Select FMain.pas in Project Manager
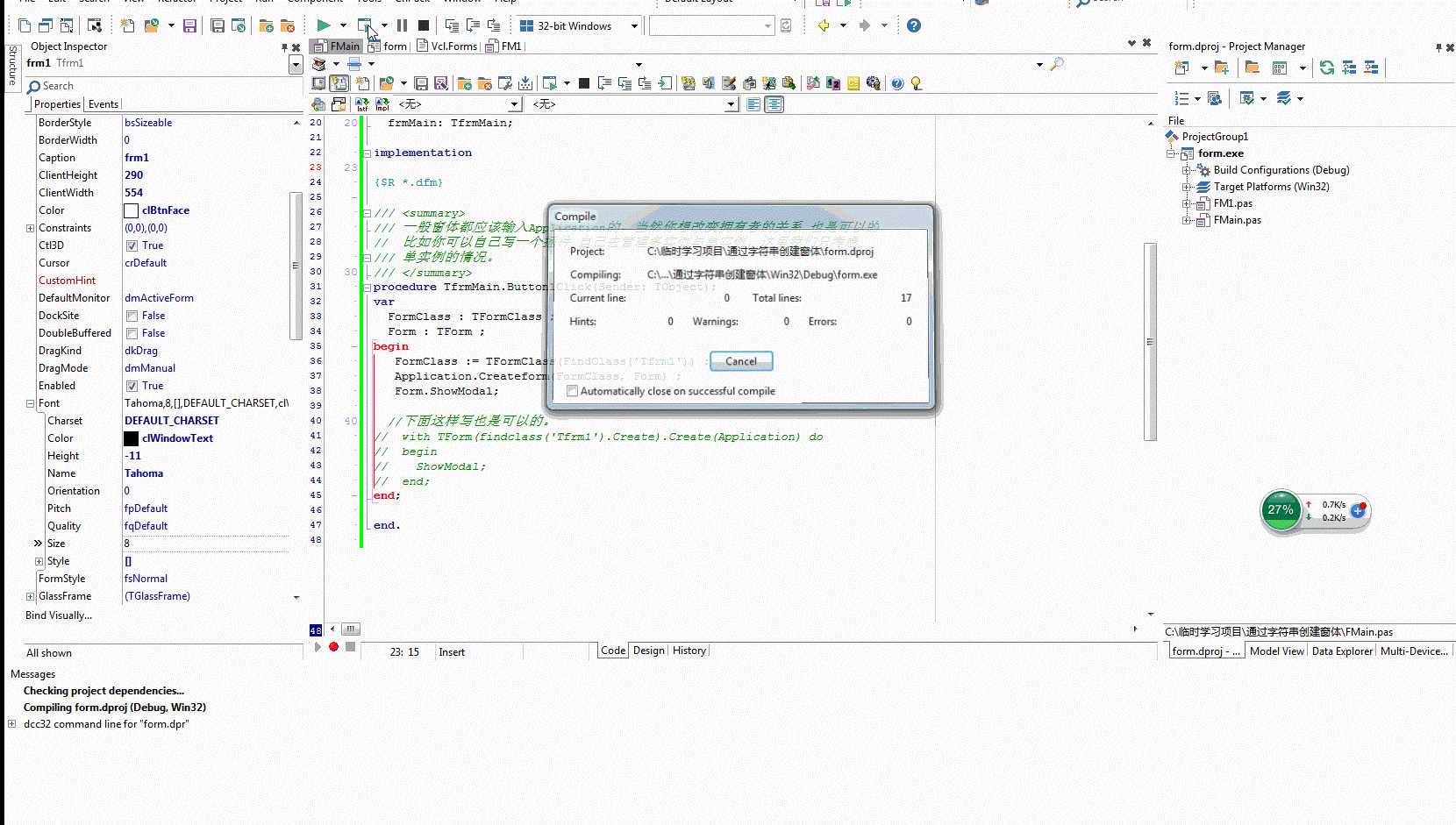The width and height of the screenshot is (1456, 825). tap(1237, 220)
